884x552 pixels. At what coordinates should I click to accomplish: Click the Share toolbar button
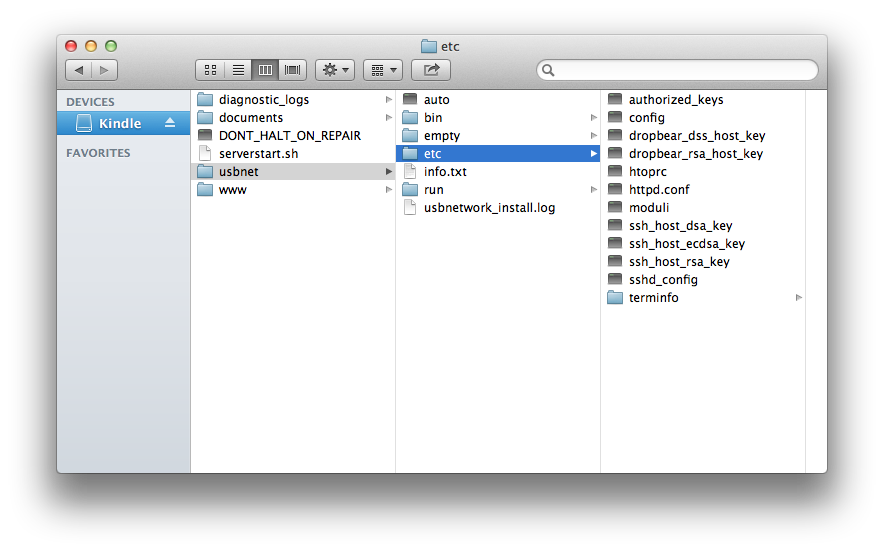click(431, 70)
